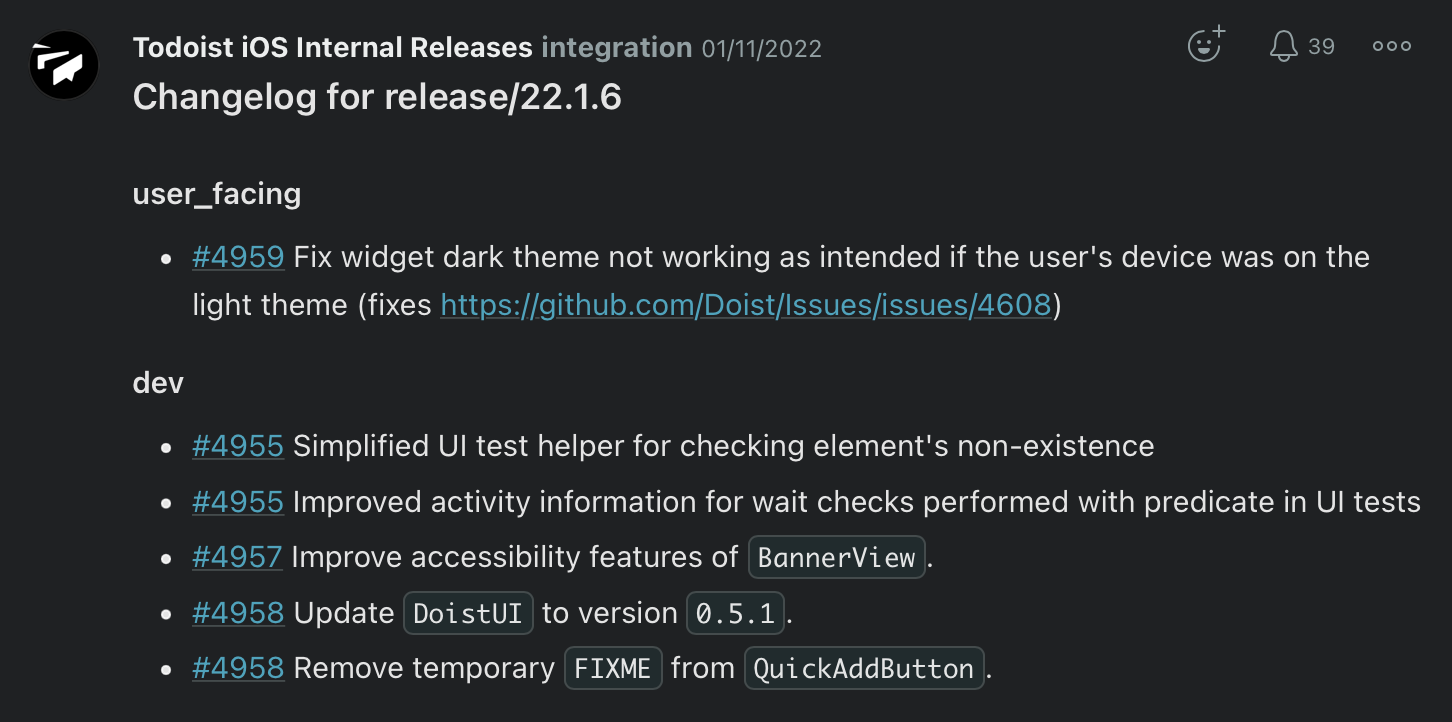Open the three-dot overflow menu
The height and width of the screenshot is (722, 1452).
[1391, 45]
